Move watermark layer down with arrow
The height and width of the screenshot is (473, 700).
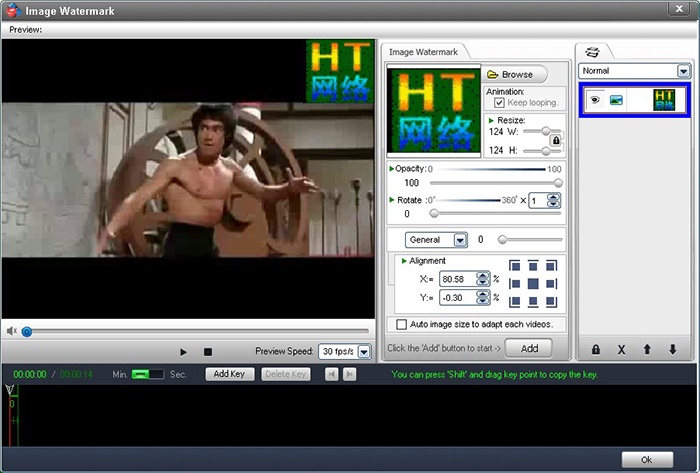pos(673,350)
